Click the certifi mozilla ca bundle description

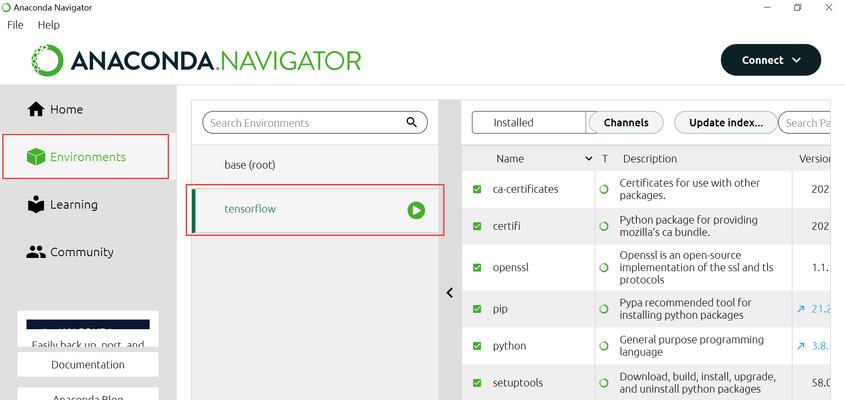click(688, 226)
